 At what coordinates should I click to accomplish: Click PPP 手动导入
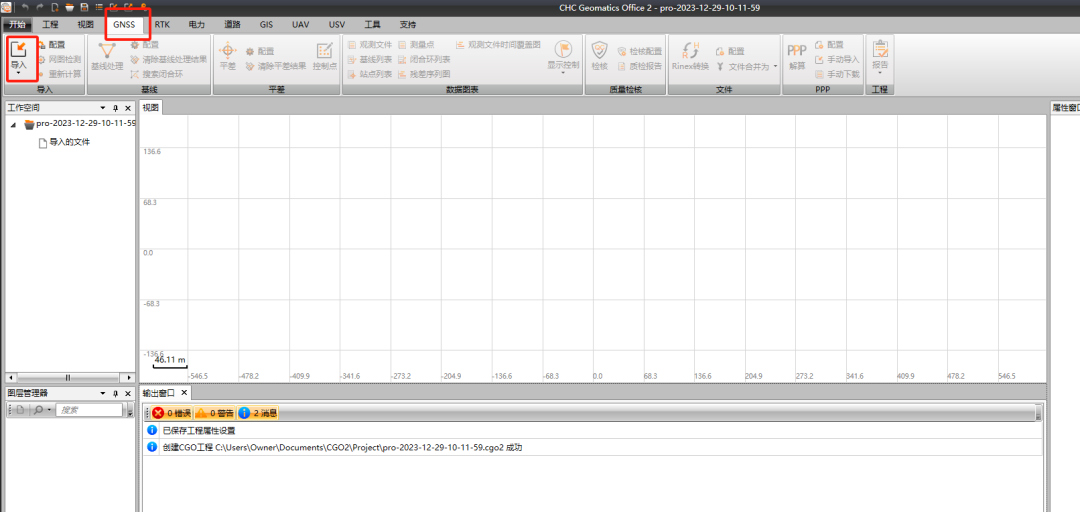[x=837, y=59]
